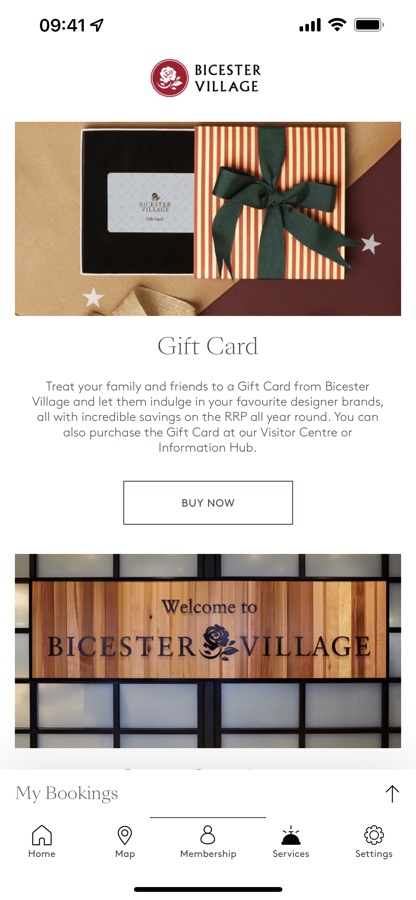Tap the My Bookings heading

pyautogui.click(x=67, y=794)
